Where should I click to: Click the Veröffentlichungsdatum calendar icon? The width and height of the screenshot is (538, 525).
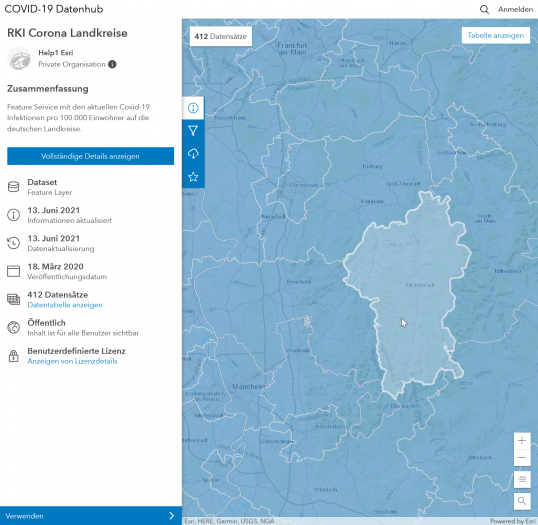point(13,271)
